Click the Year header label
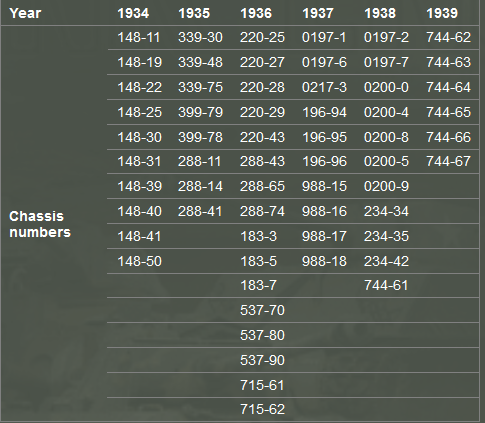485x423 pixels. pos(25,13)
